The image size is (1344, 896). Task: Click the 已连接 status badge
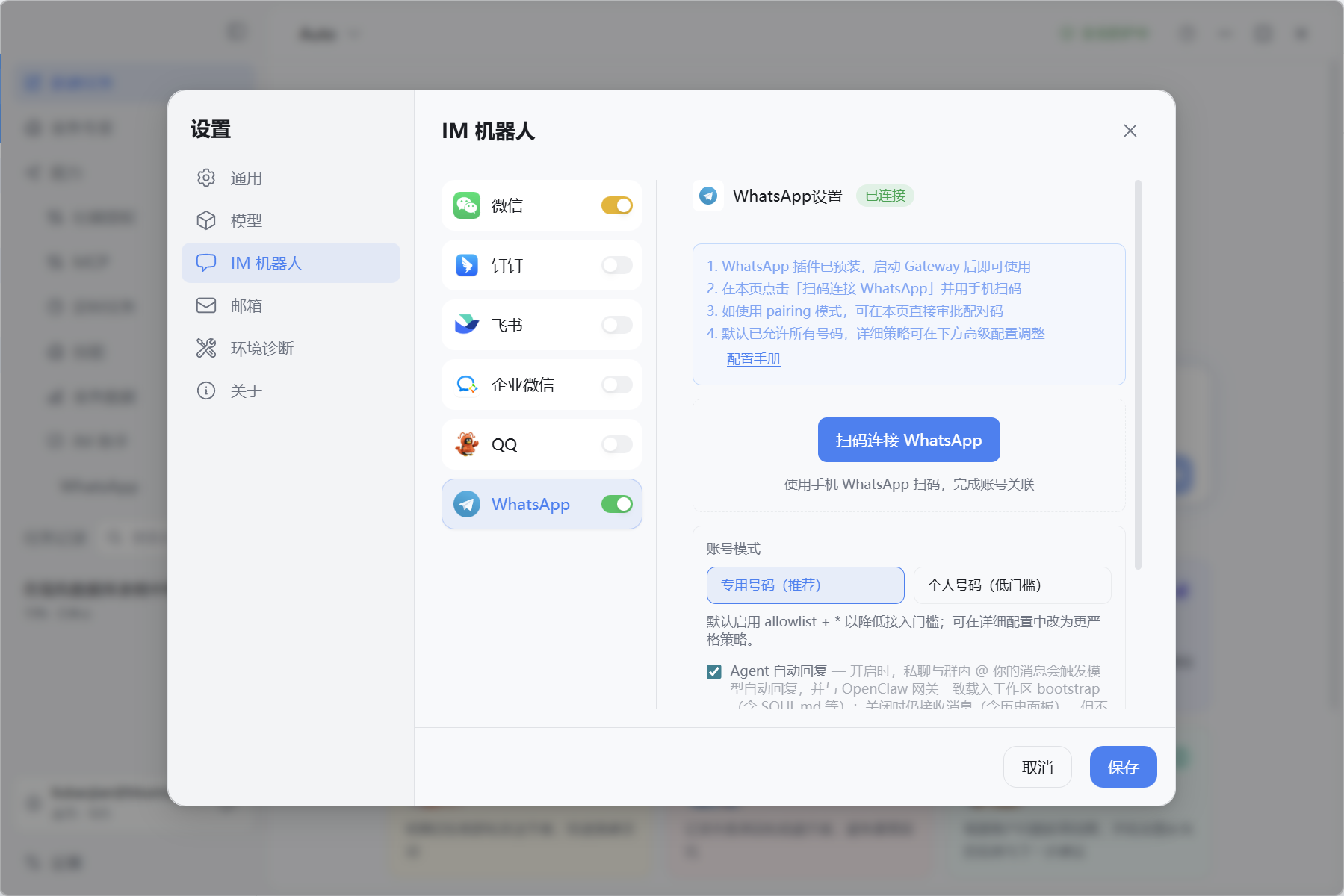(x=885, y=196)
